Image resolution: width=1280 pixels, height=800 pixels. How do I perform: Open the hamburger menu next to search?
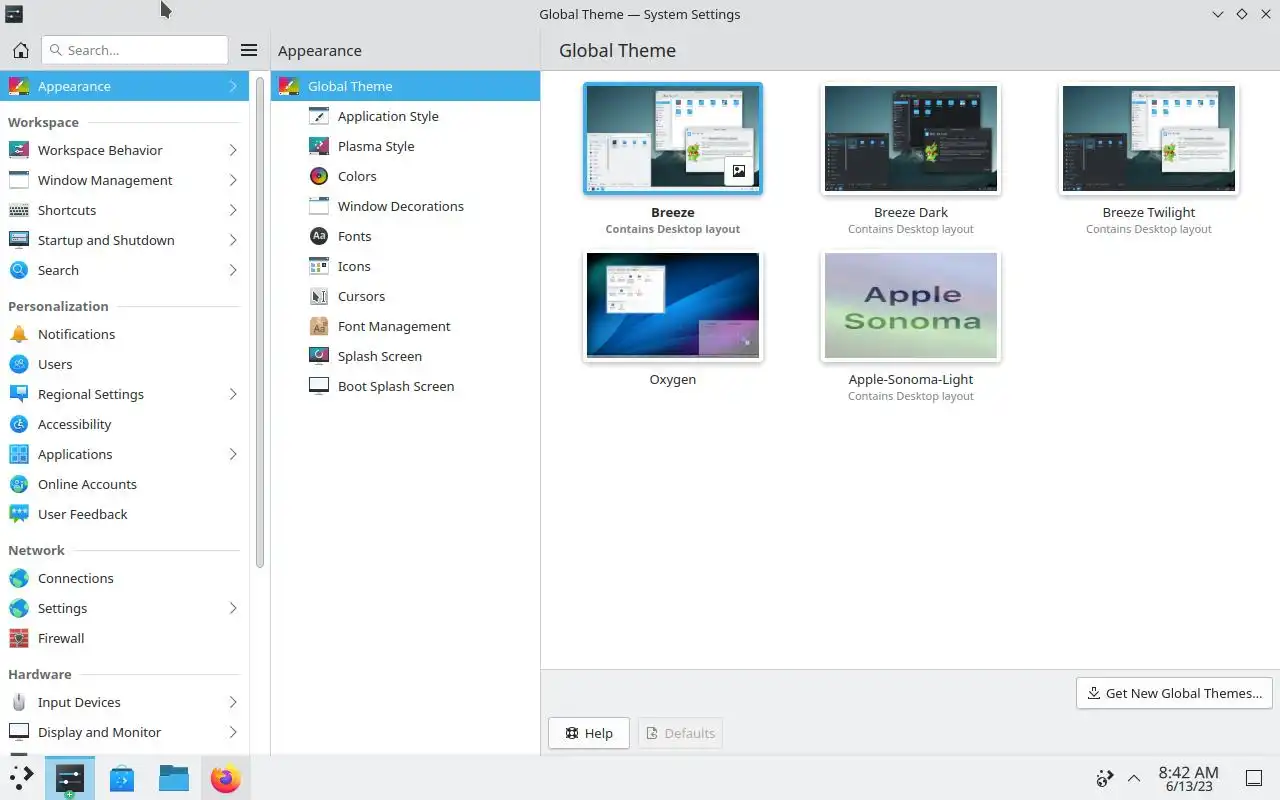click(x=249, y=50)
